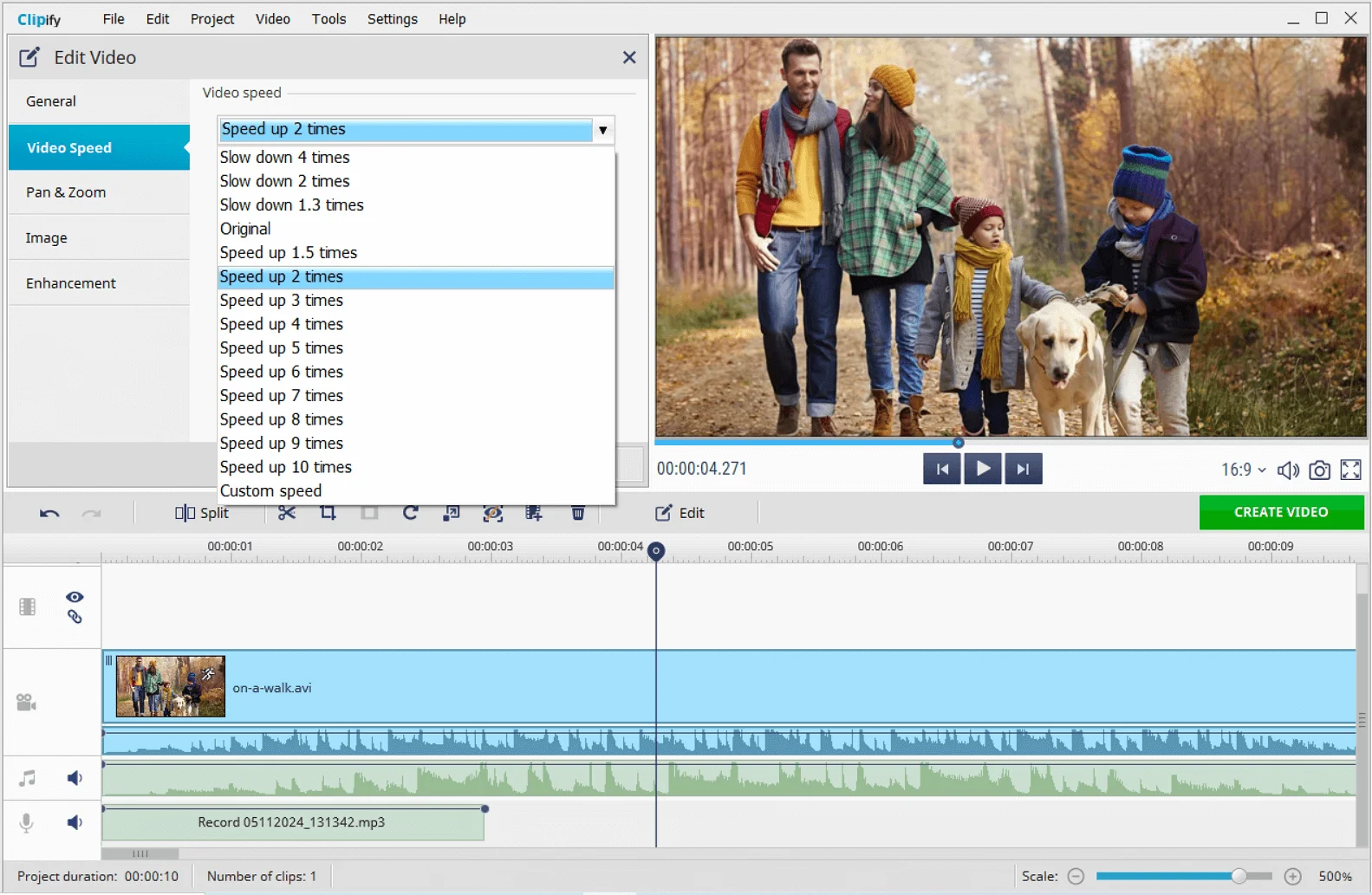
Task: Click the CREATE VIDEO button
Action: (x=1281, y=512)
